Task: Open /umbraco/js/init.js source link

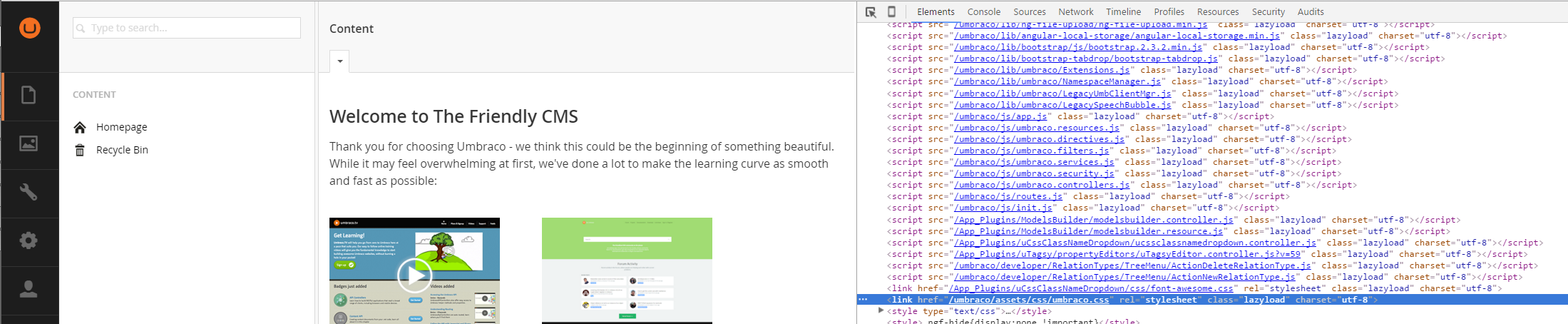Action: click(1003, 208)
